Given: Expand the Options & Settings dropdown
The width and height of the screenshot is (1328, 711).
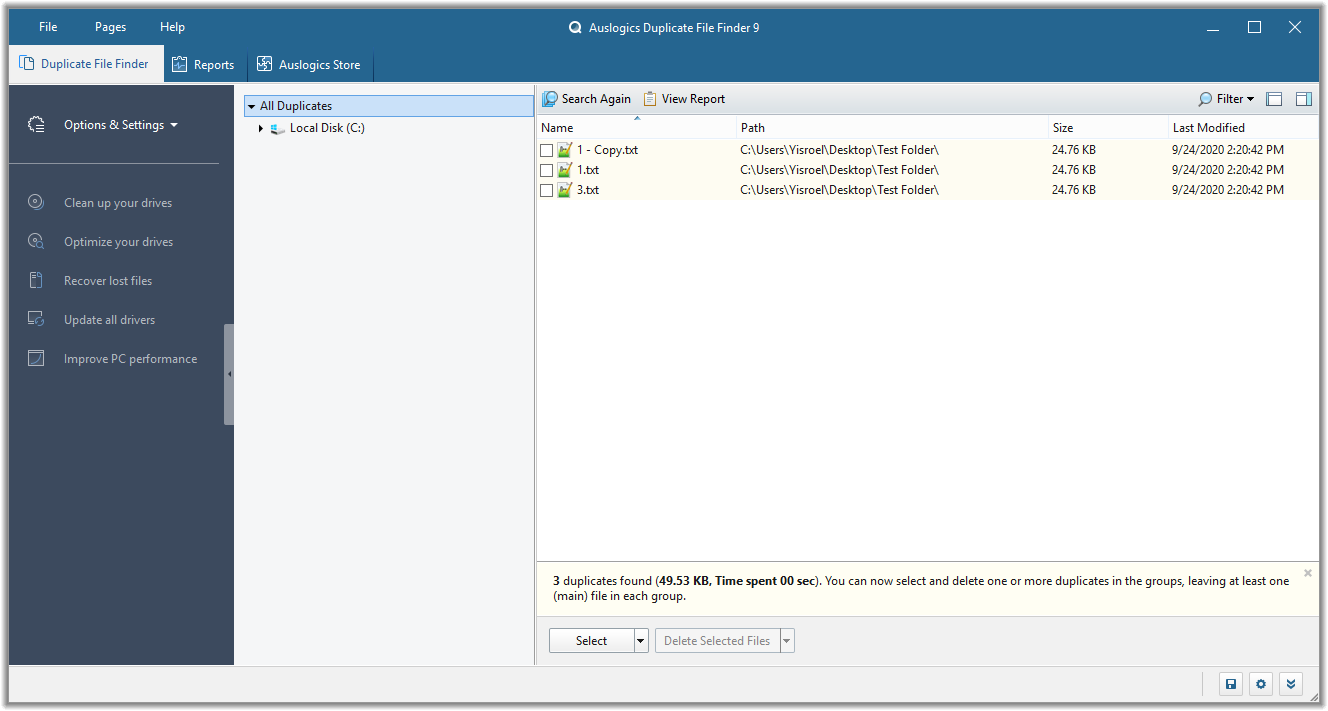Looking at the screenshot, I should pos(121,125).
